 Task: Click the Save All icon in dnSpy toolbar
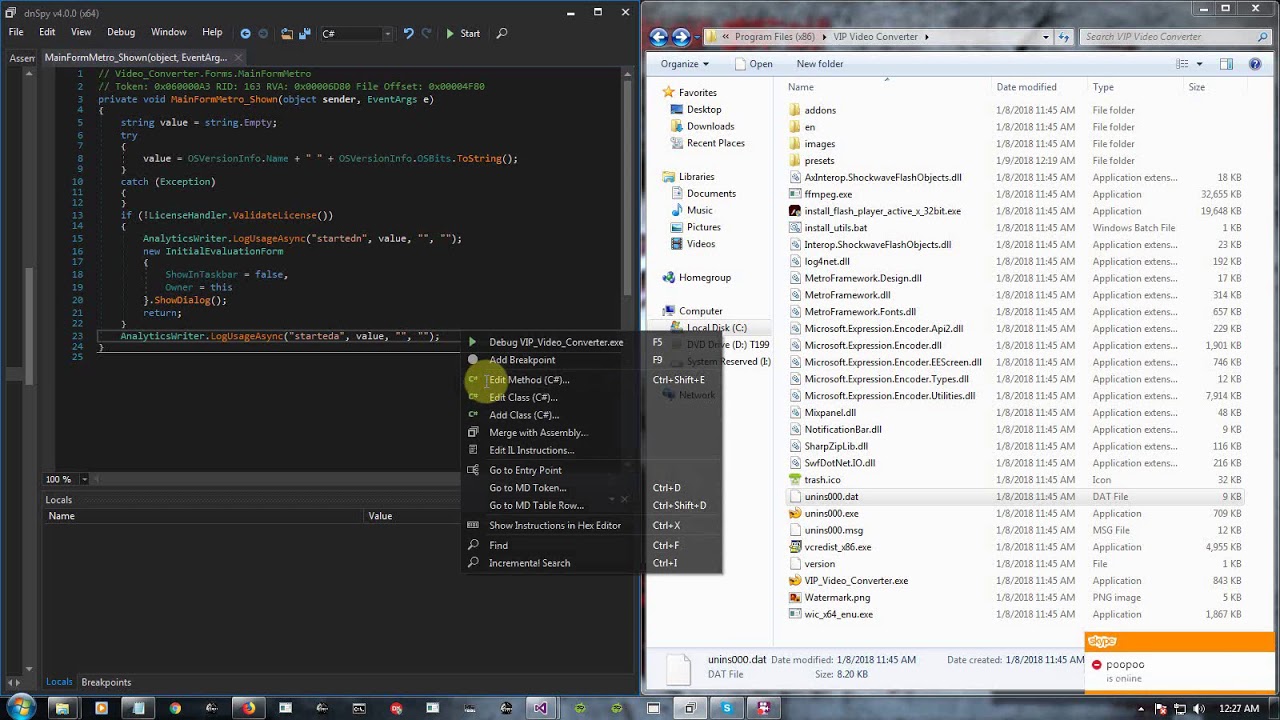tap(304, 33)
